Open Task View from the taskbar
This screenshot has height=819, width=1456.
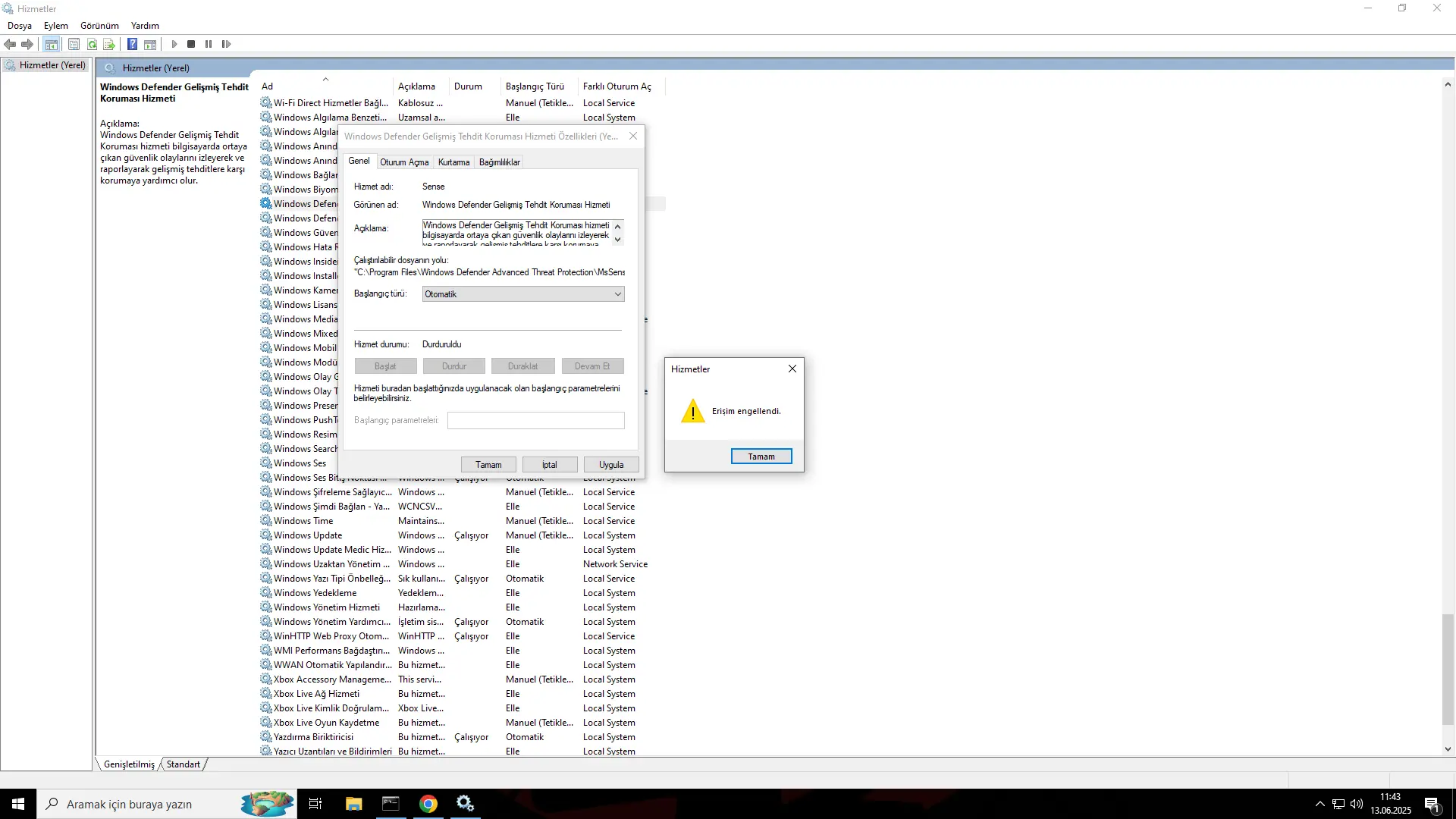[315, 804]
